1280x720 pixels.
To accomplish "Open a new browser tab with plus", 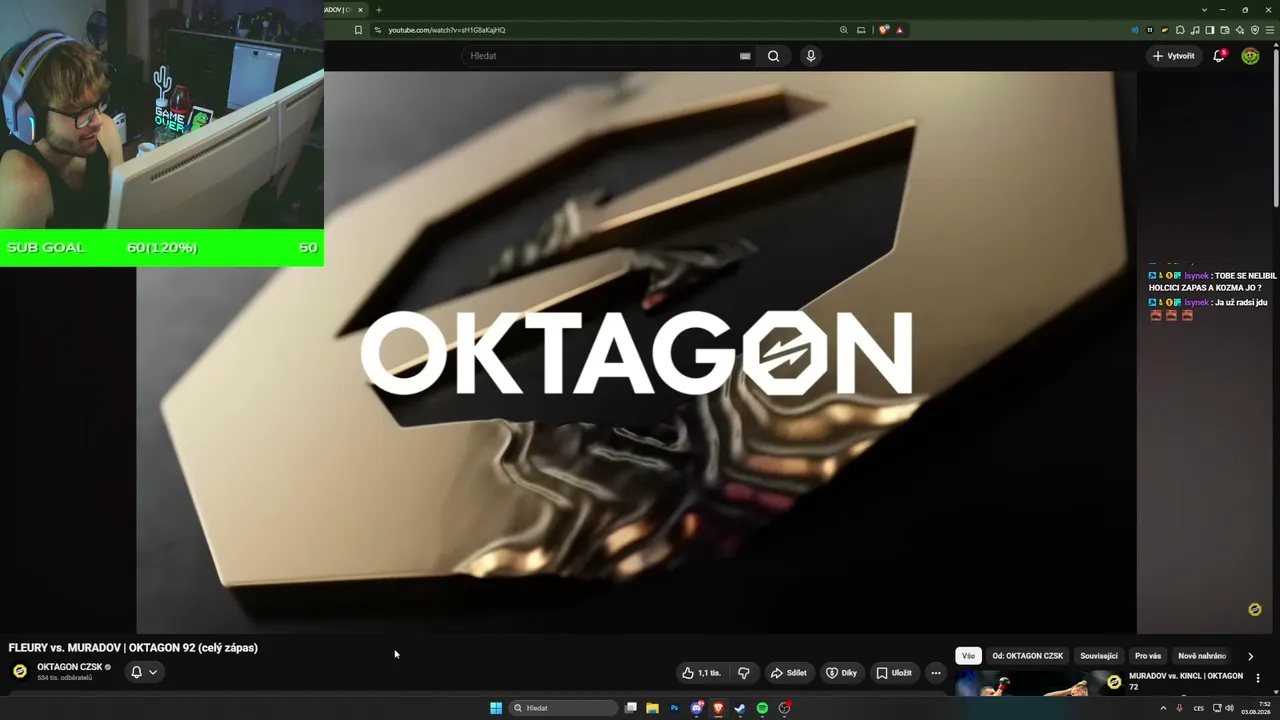I will [x=379, y=10].
